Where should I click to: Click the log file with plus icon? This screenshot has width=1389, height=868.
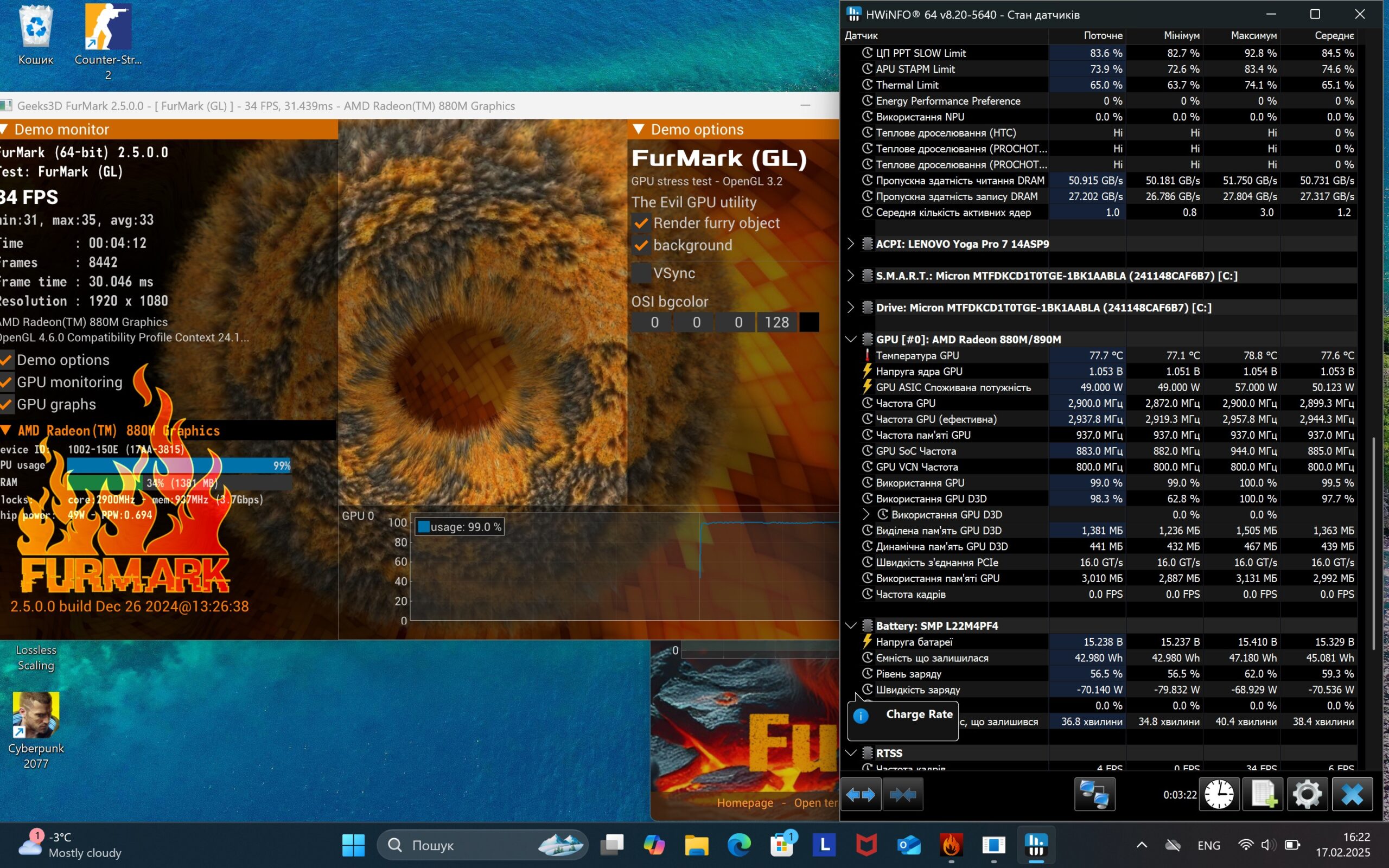tap(1262, 795)
